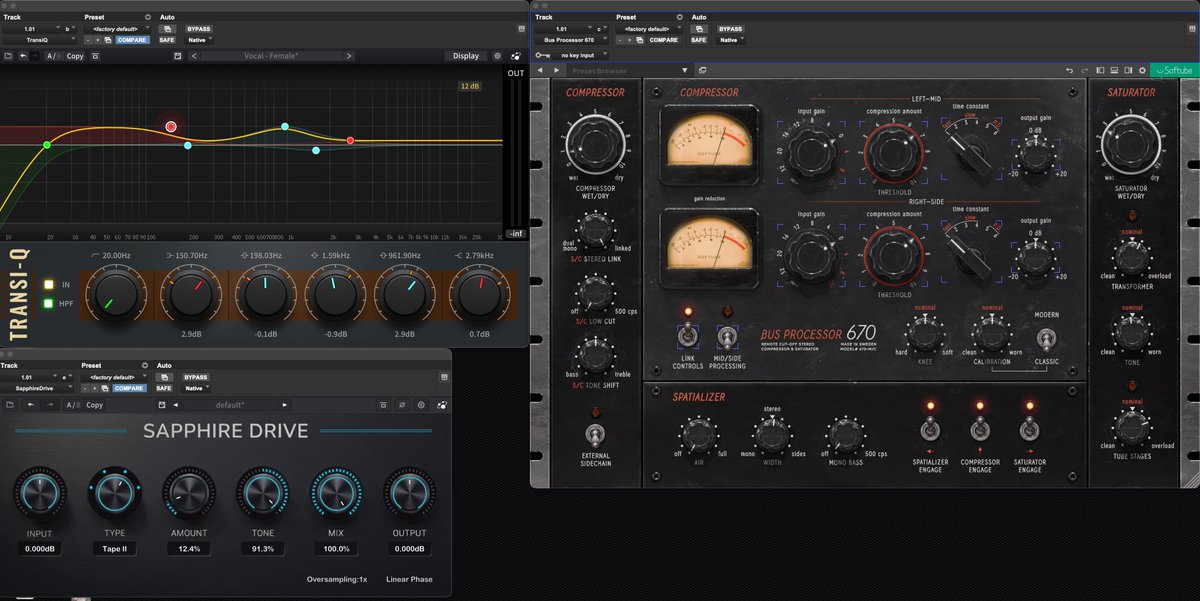
Task: Toggle left panel layout icon in Softube toolbar
Action: point(1100,71)
